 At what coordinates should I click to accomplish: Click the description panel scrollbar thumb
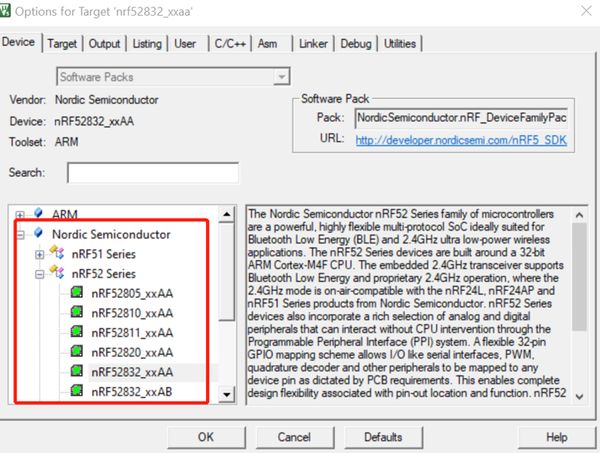tap(580, 276)
